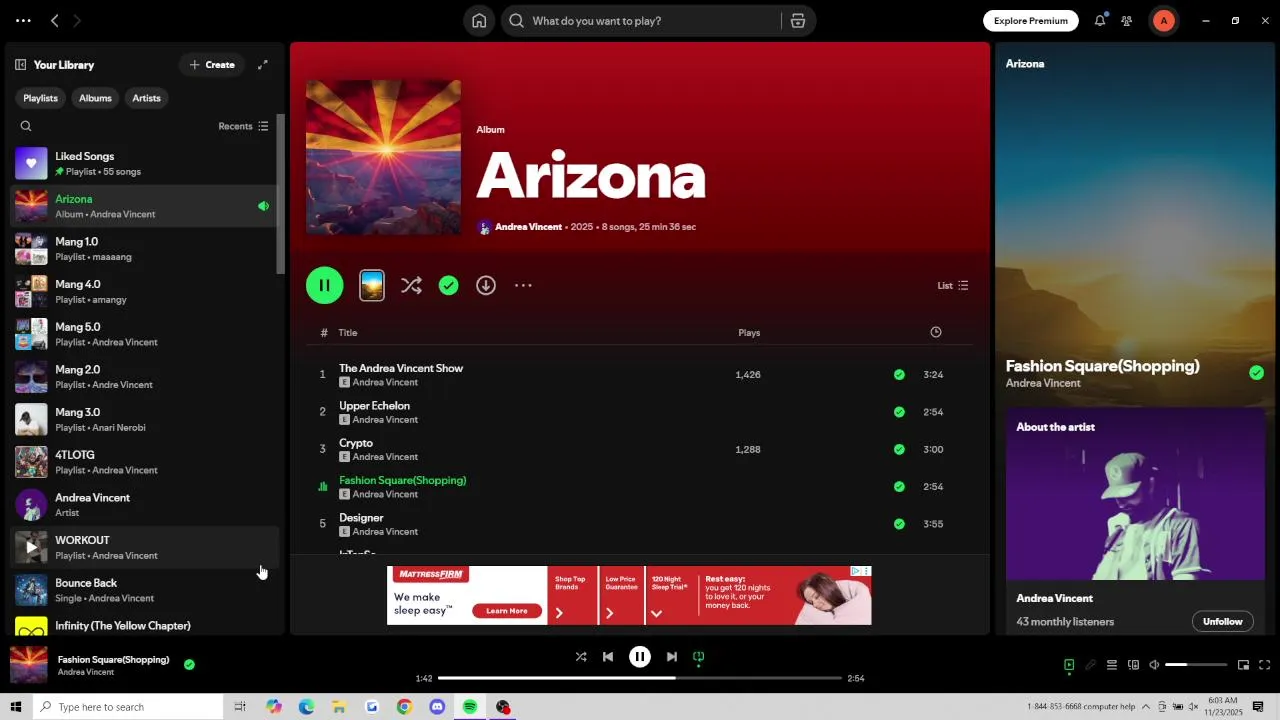Open the Create dropdown
This screenshot has height=720, width=1280.
tap(212, 65)
